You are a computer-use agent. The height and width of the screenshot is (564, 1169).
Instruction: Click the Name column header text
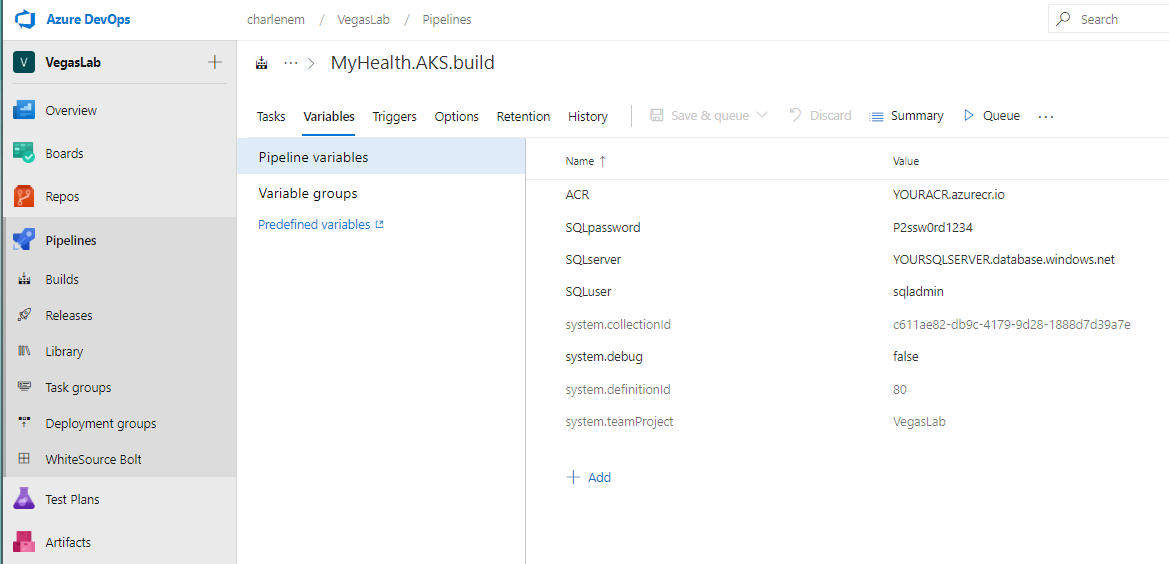coord(580,161)
